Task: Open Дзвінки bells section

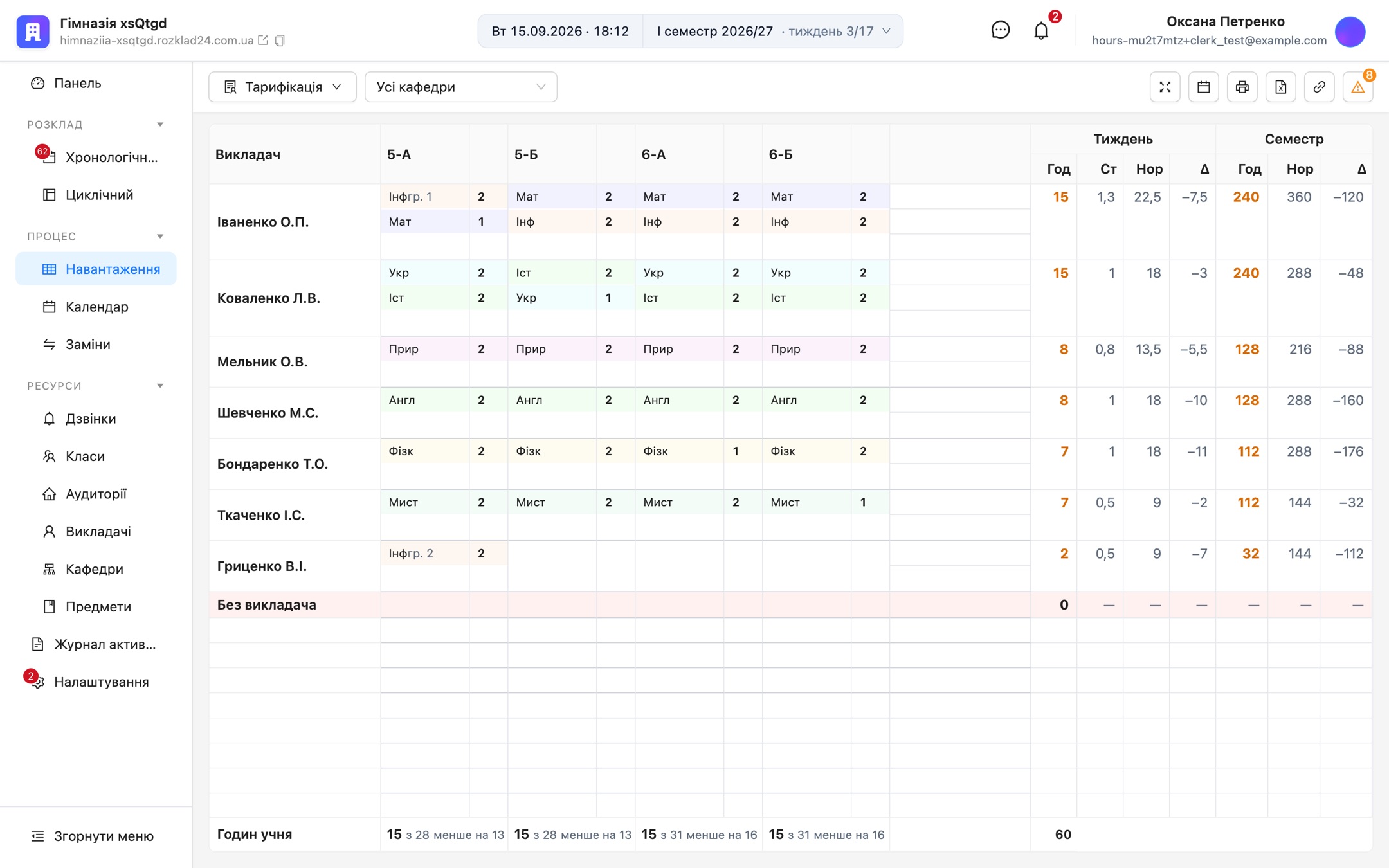Action: [96, 419]
